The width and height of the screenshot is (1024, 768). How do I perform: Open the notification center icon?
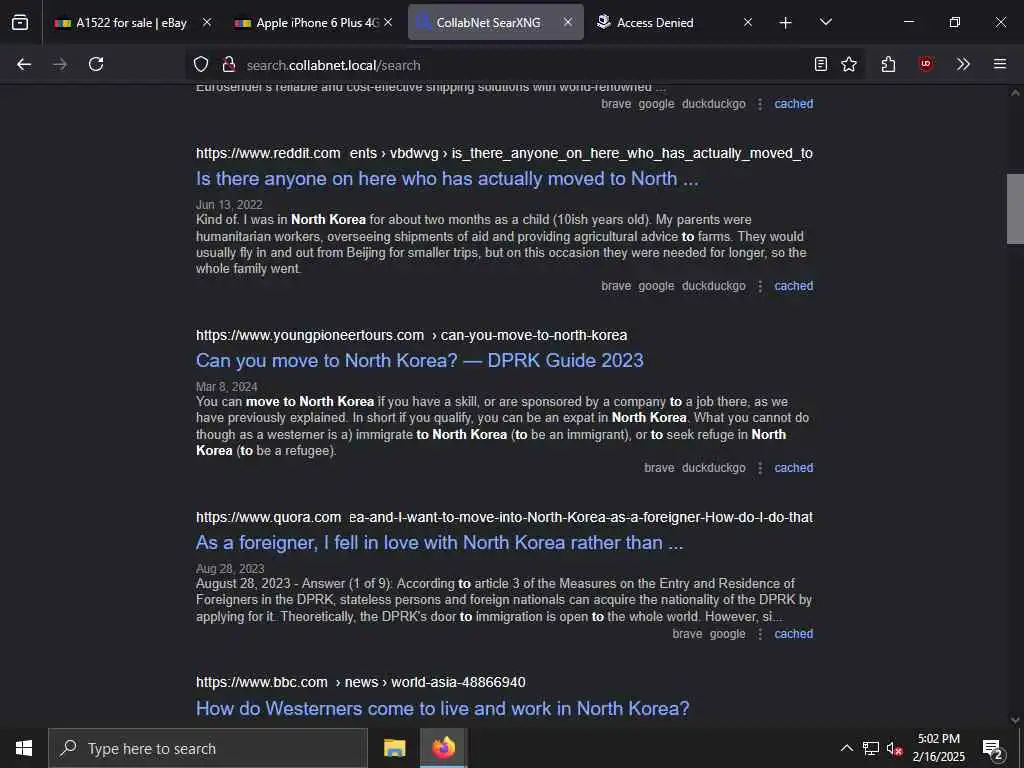pyautogui.click(x=993, y=749)
